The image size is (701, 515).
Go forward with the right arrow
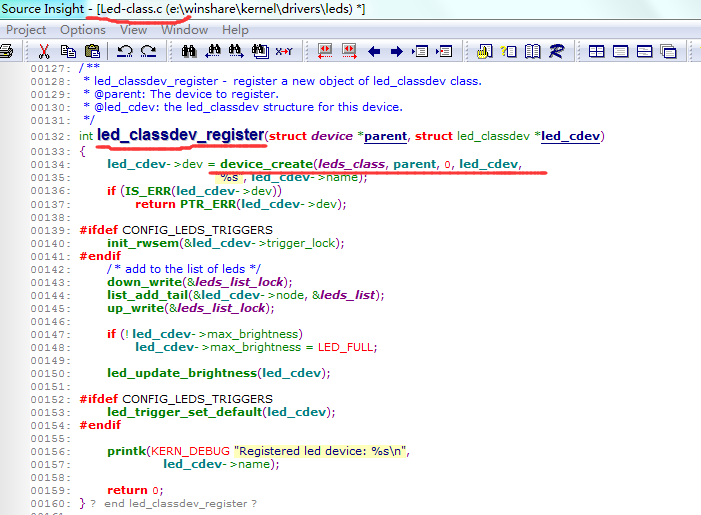pyautogui.click(x=397, y=52)
